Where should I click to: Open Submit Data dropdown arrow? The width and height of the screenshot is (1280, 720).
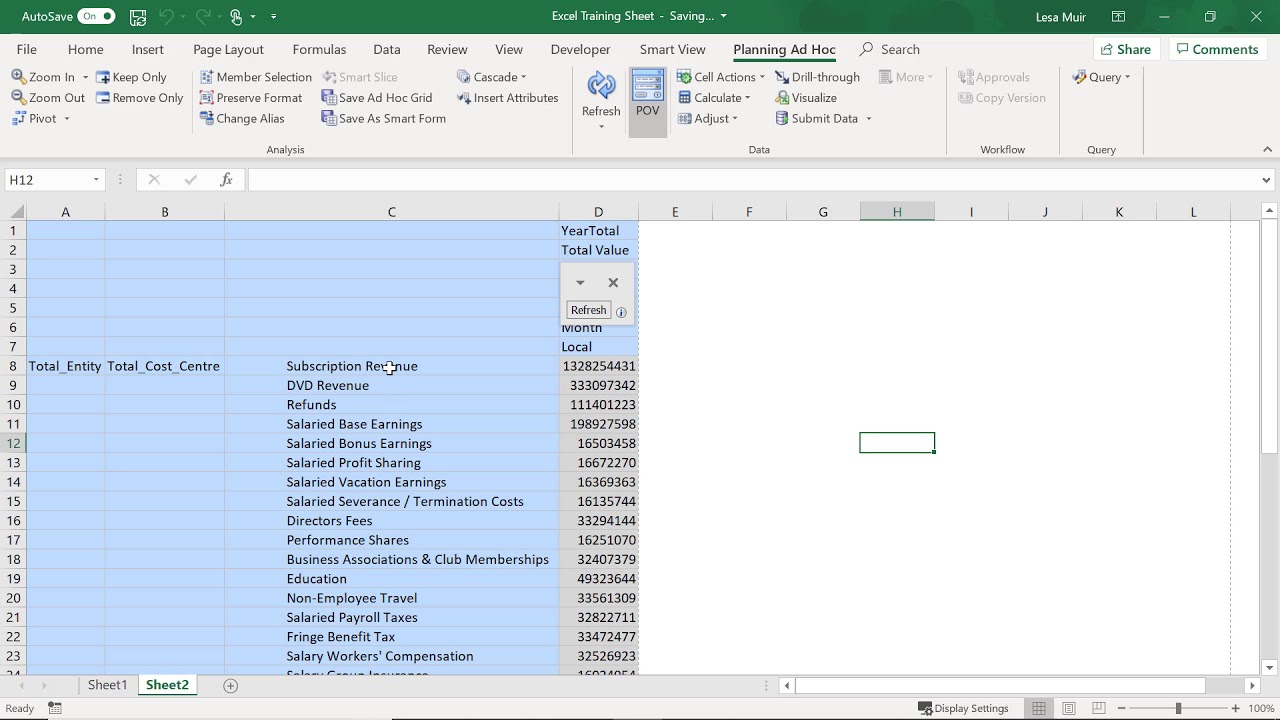click(x=868, y=118)
